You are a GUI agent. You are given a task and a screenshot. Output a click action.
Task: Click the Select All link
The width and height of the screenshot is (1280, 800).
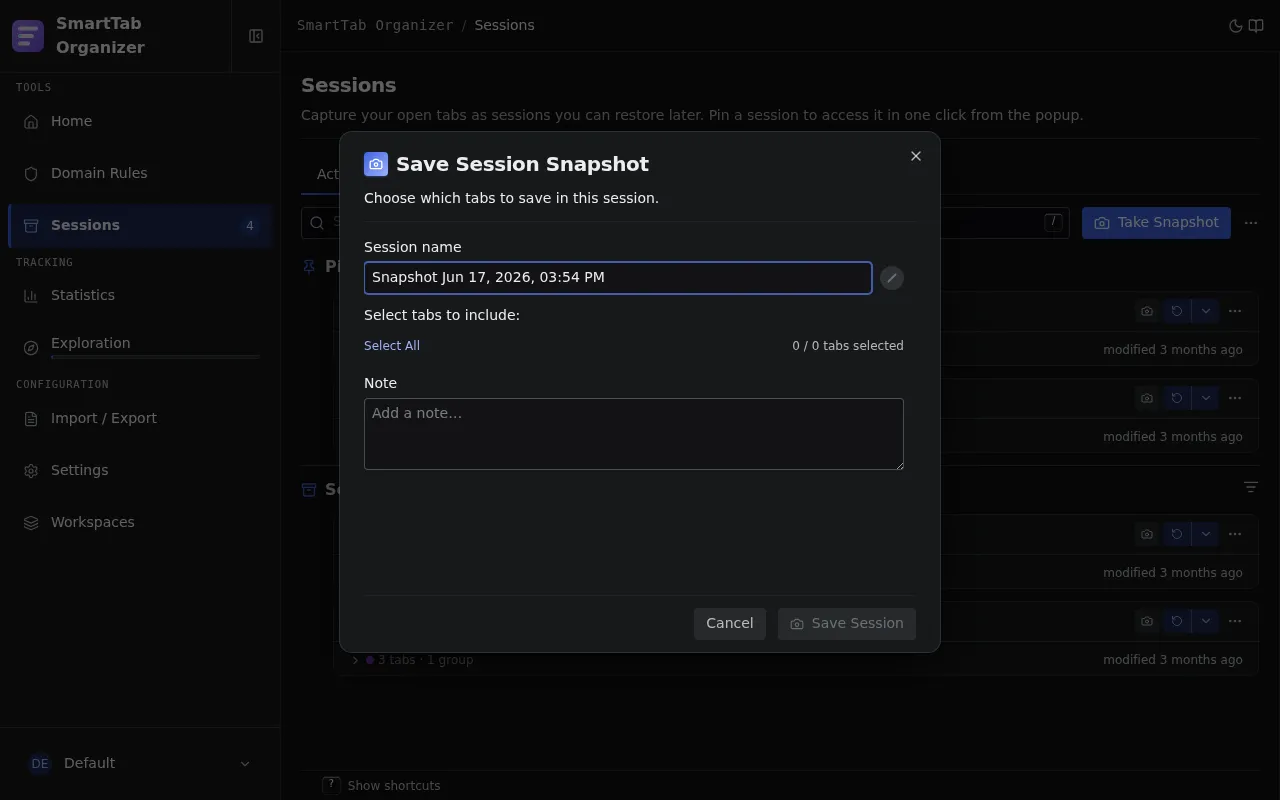click(392, 346)
